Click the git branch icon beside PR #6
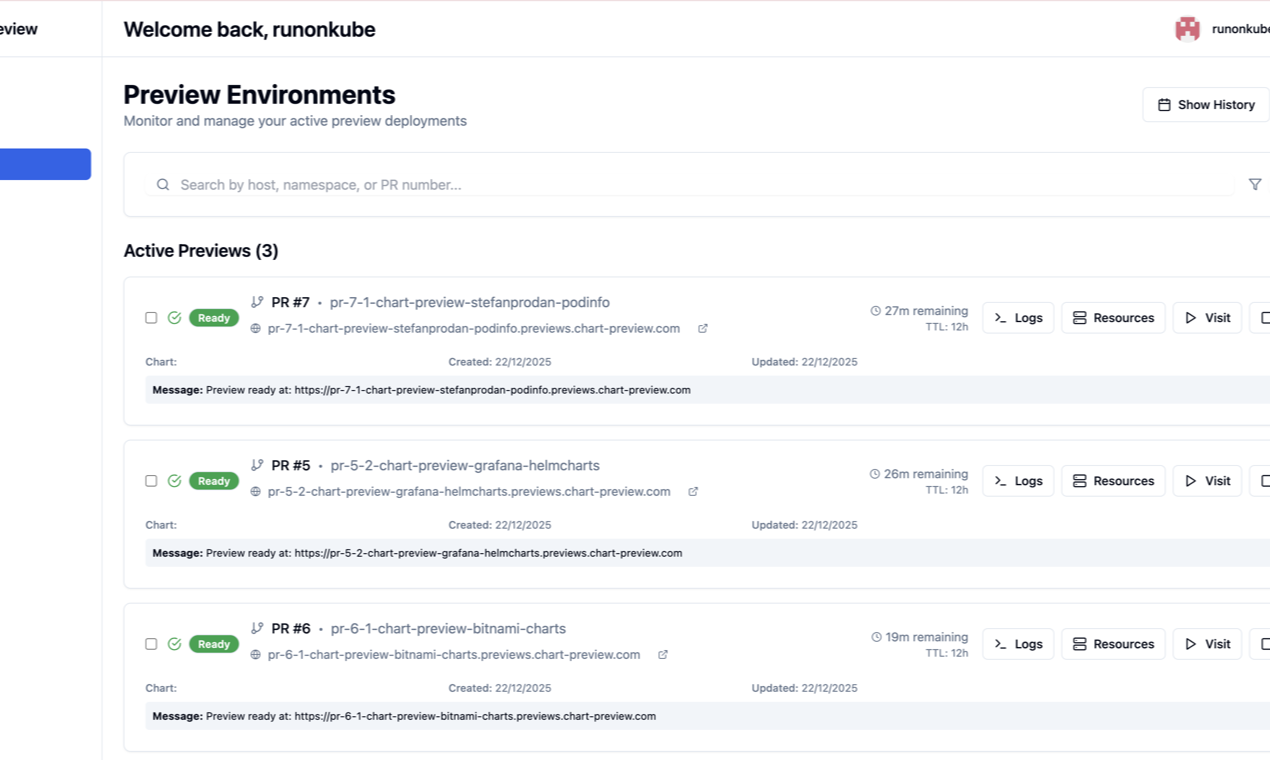1270x760 pixels. click(258, 628)
